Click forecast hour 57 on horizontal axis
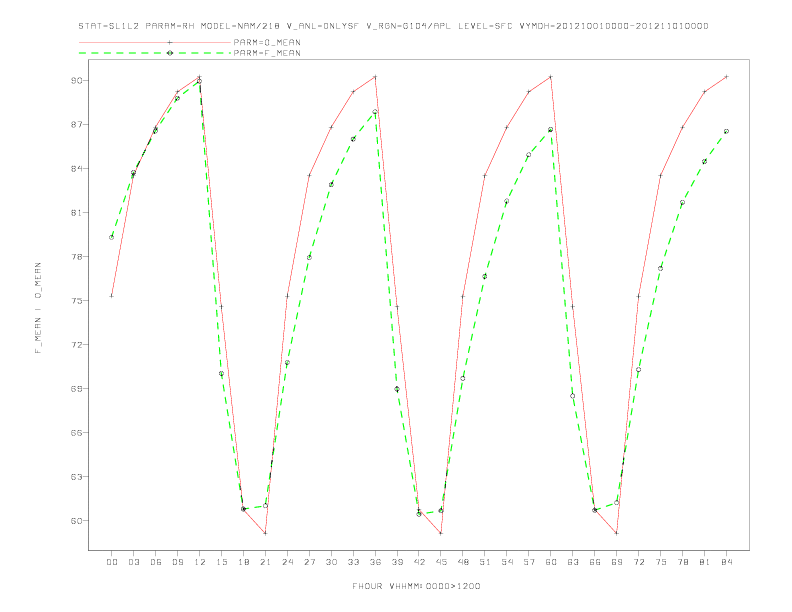792x612 pixels. coord(529,562)
